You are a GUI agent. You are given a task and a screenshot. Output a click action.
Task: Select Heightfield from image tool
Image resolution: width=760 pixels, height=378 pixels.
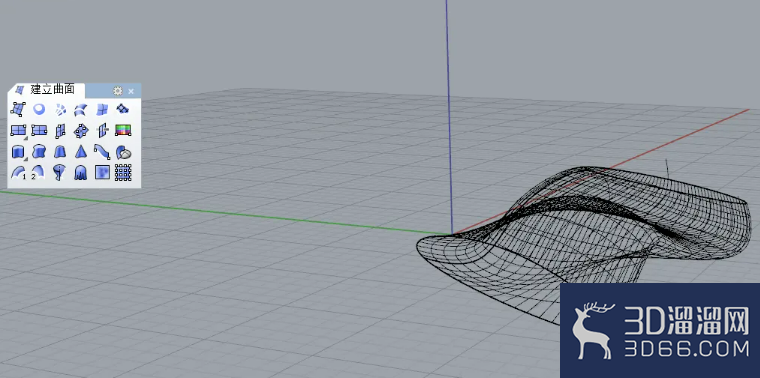tap(102, 173)
